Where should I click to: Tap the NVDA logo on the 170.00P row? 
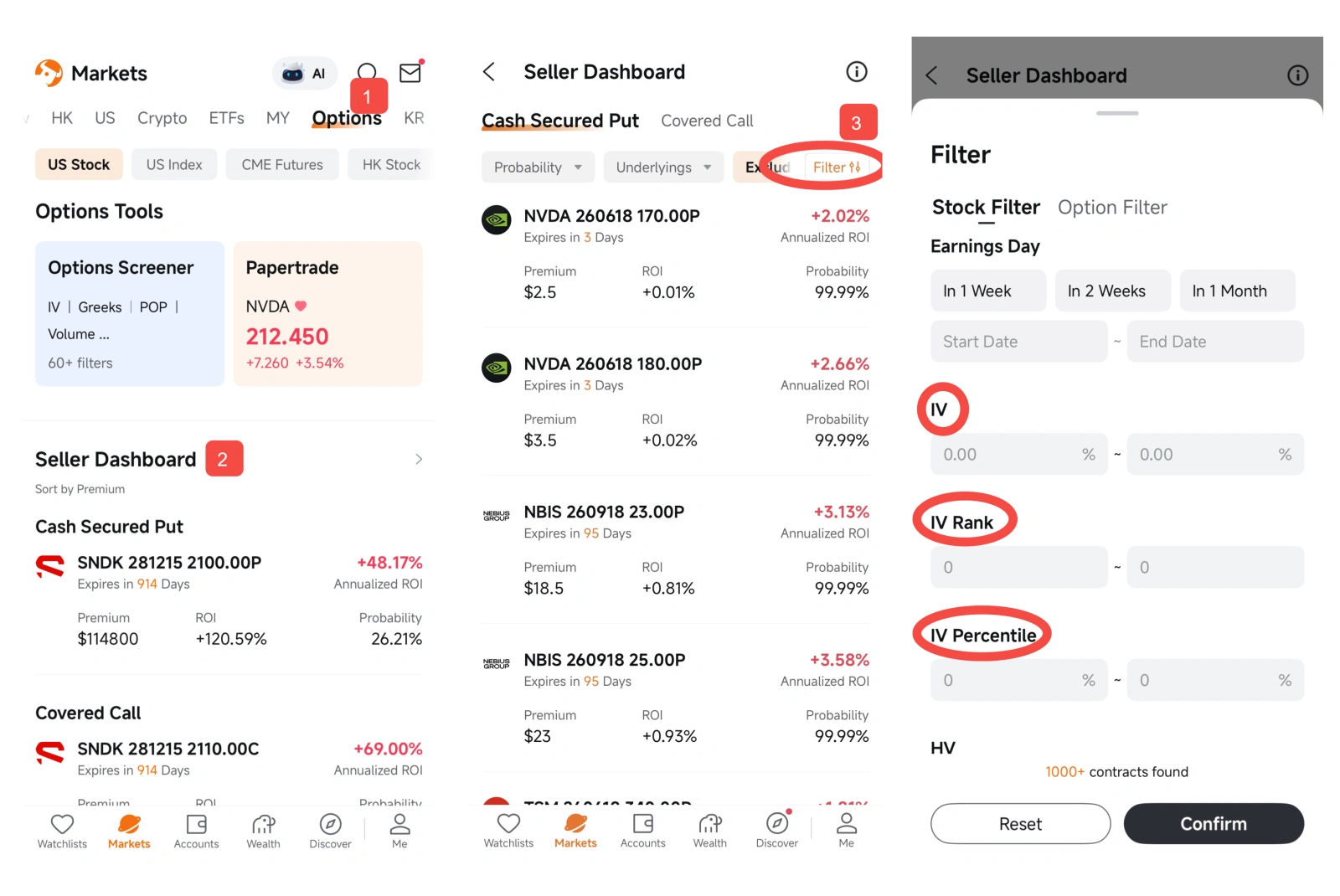pos(497,220)
